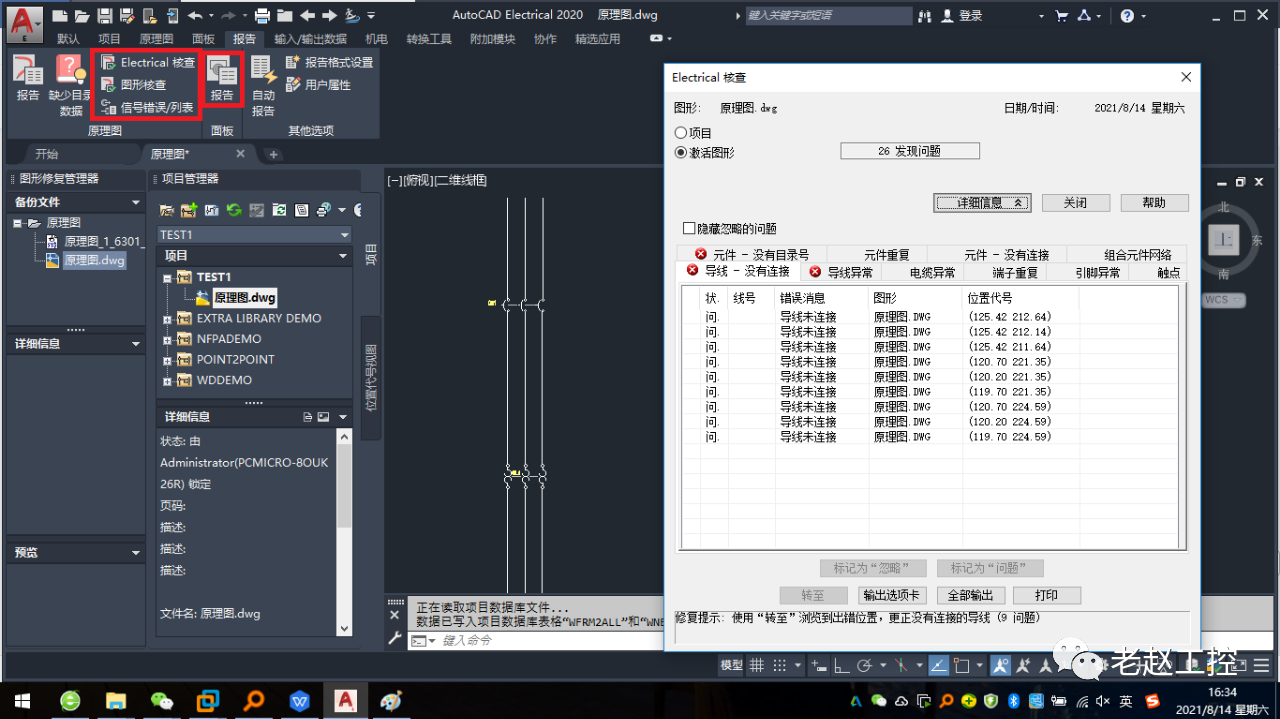Click the publish/plot icon in Project Manager
The width and height of the screenshot is (1280, 719).
click(323, 210)
